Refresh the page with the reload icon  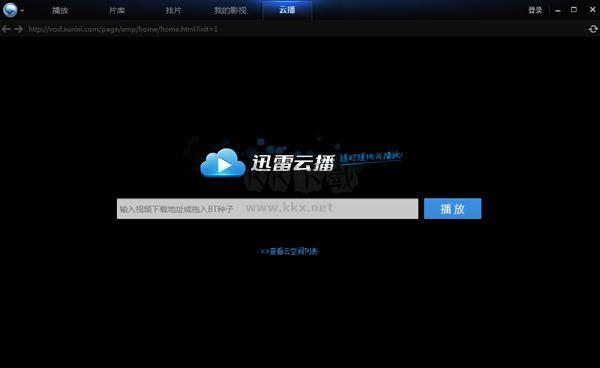click(593, 29)
